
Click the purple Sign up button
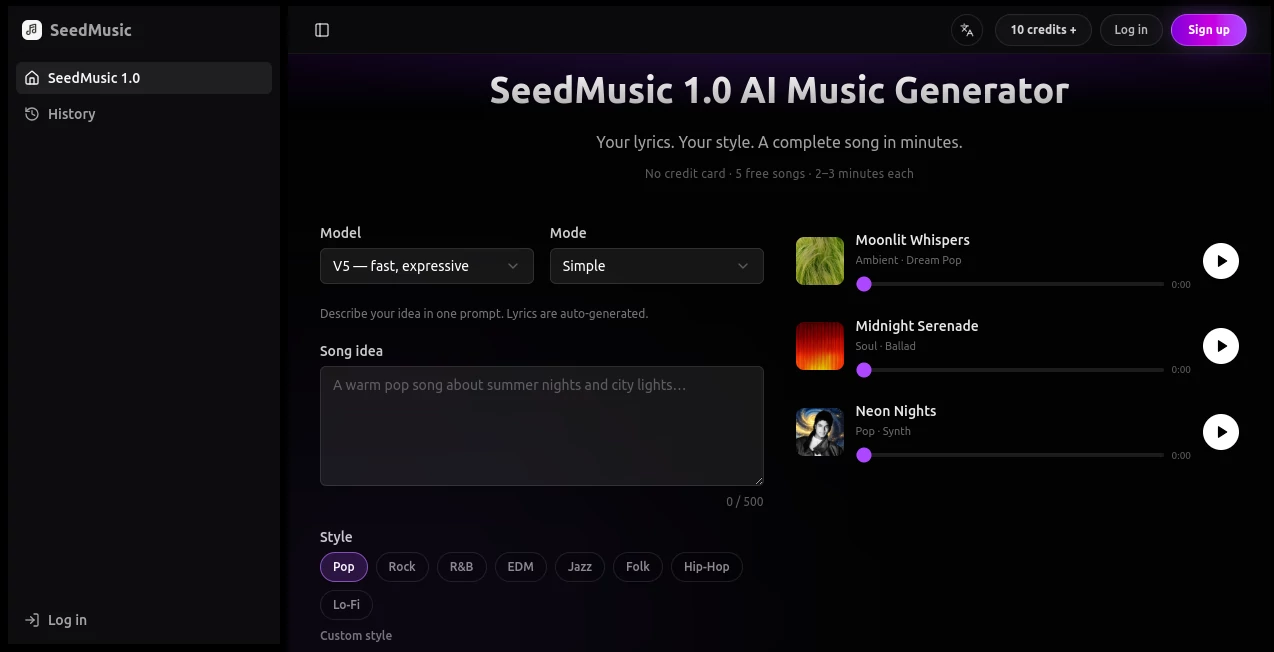click(1209, 30)
